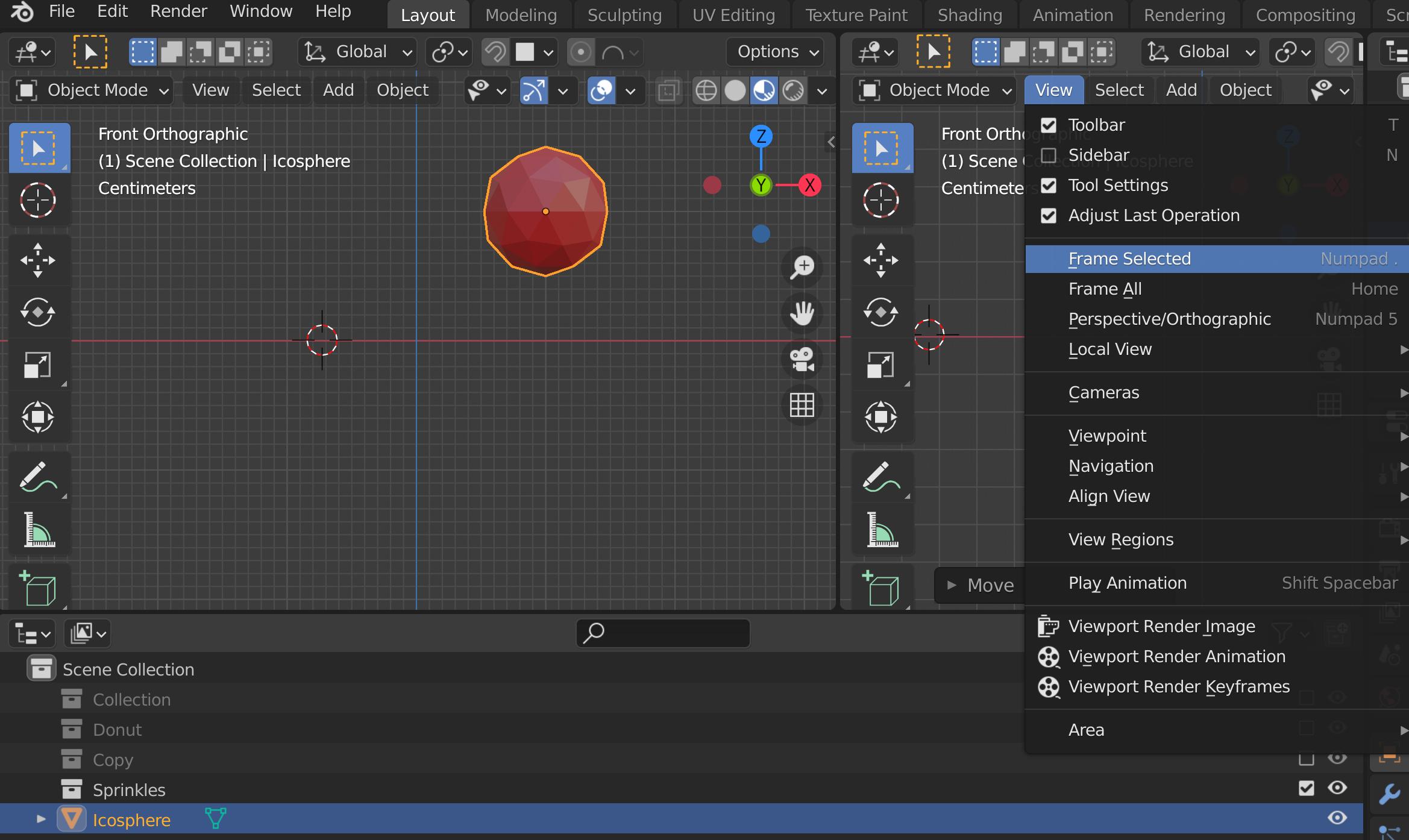Uncheck Tool Settings in View menu

pos(1049,186)
